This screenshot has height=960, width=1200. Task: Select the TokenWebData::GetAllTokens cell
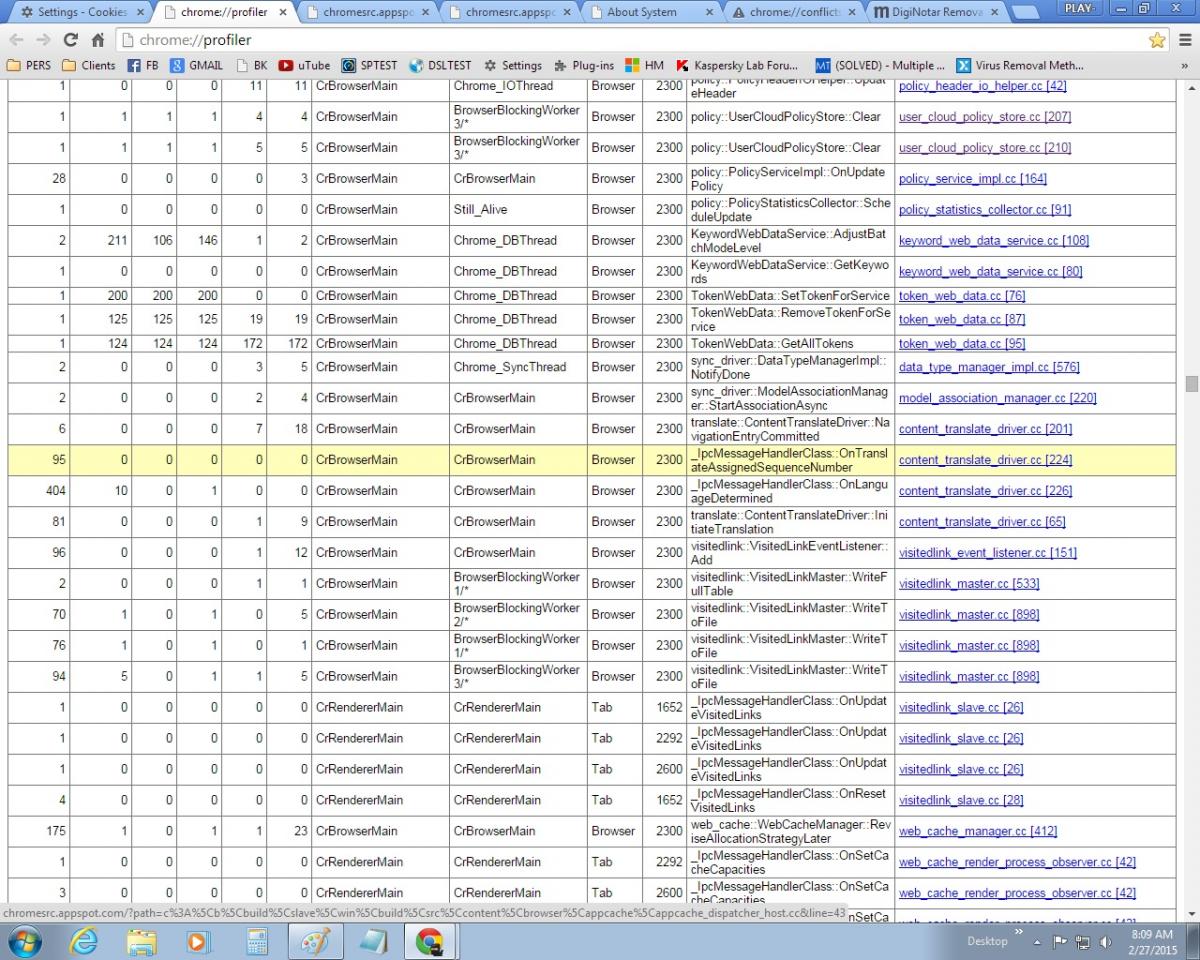click(x=790, y=344)
